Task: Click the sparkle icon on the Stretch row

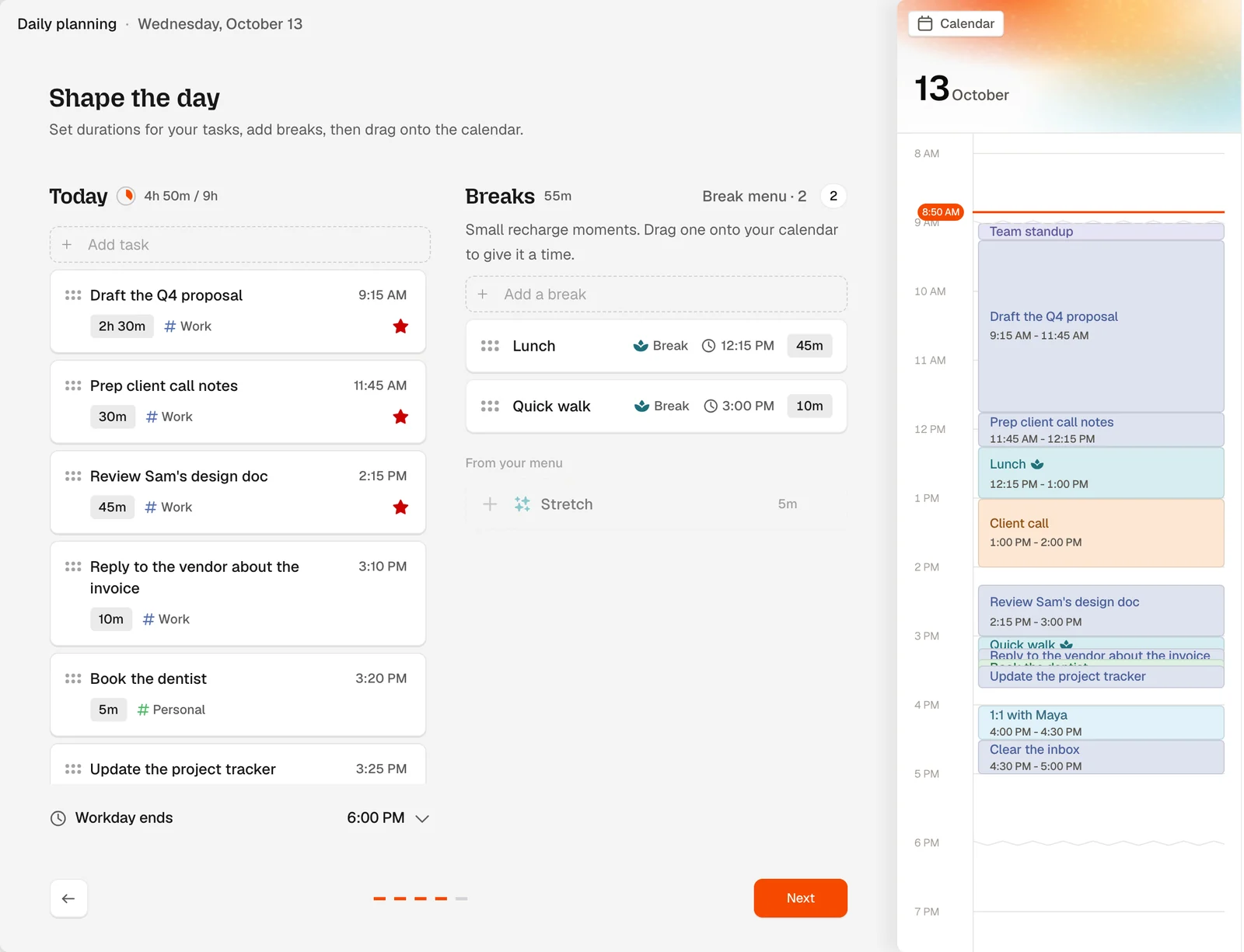Action: pos(522,504)
